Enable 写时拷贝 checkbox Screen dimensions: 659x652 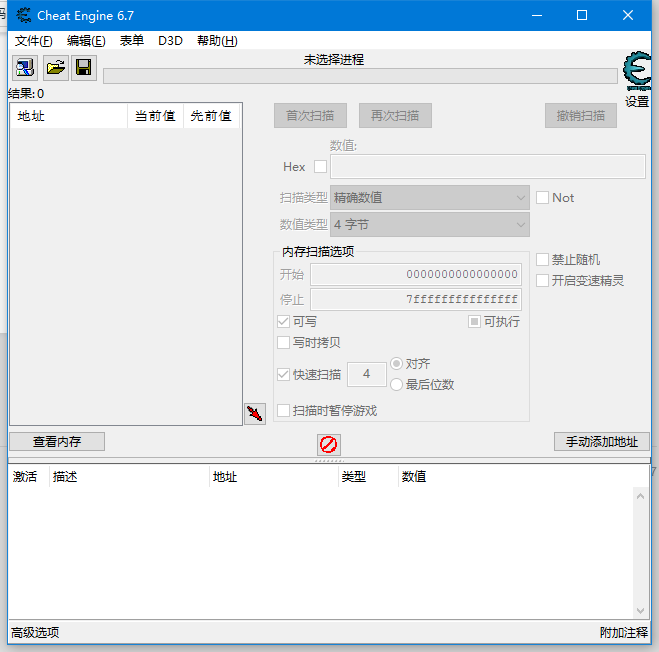point(283,342)
